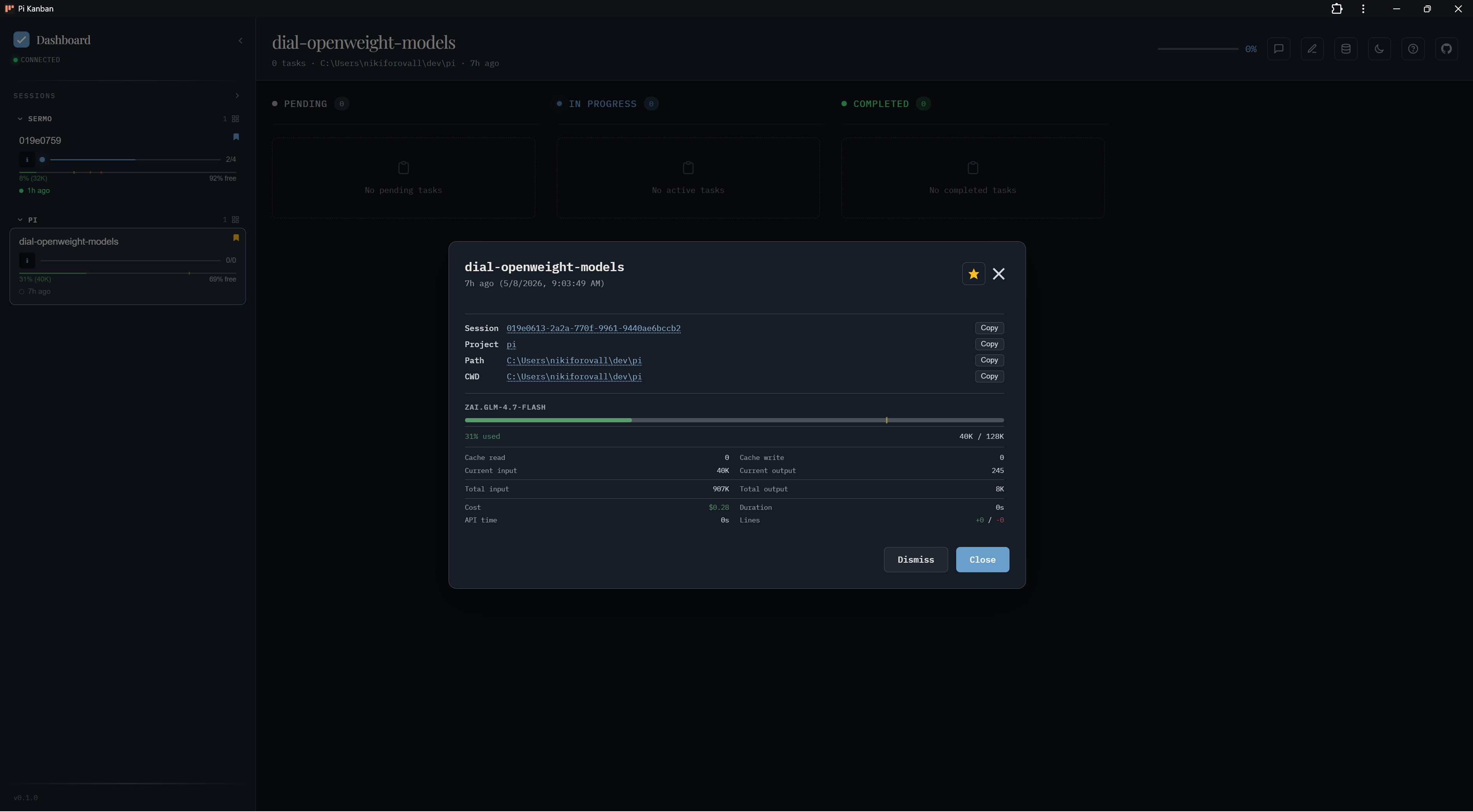This screenshot has height=812, width=1473.
Task: Click the context usage bar in dialog
Action: (734, 420)
